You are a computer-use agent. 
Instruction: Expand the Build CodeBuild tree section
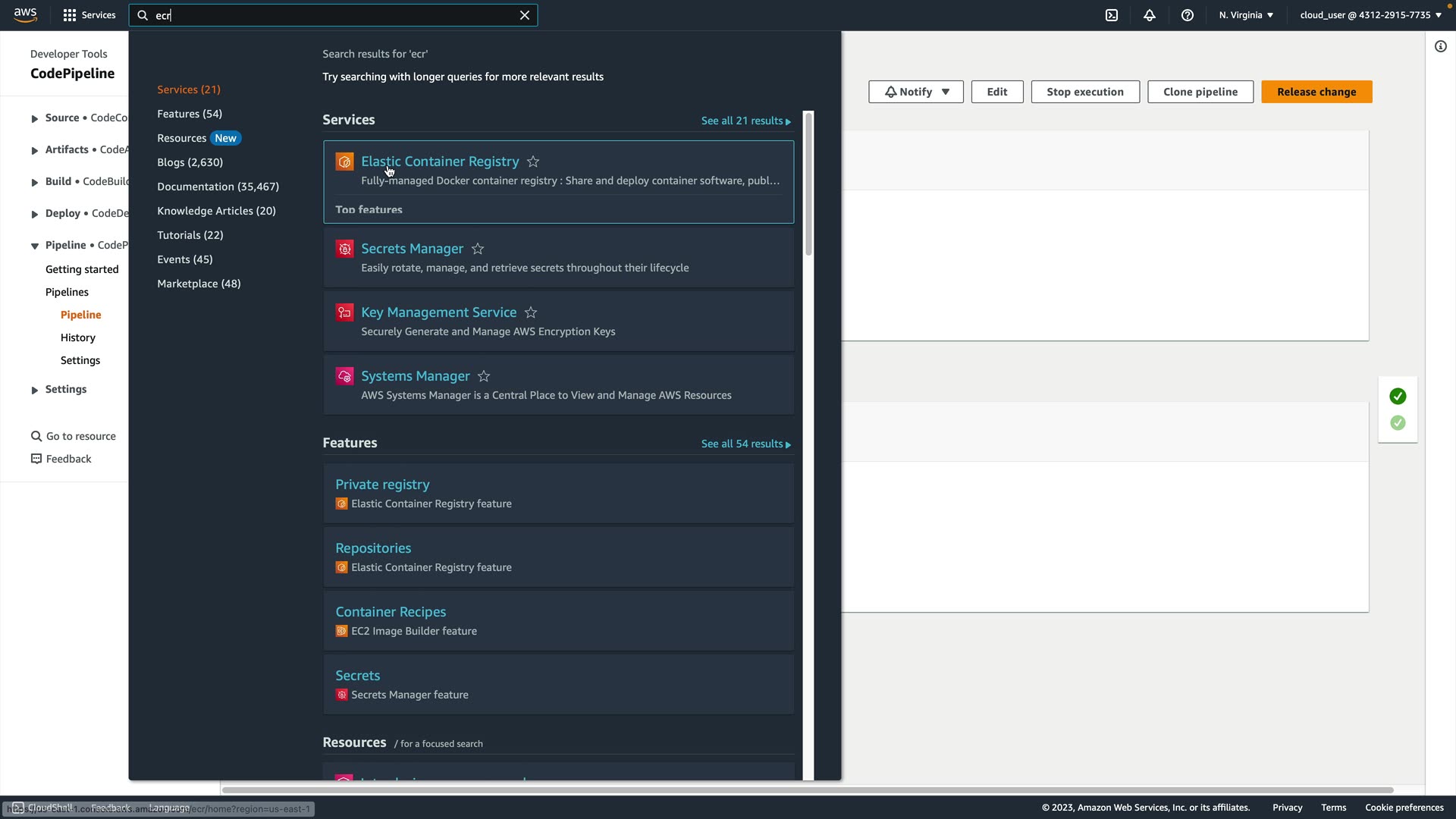tap(34, 182)
